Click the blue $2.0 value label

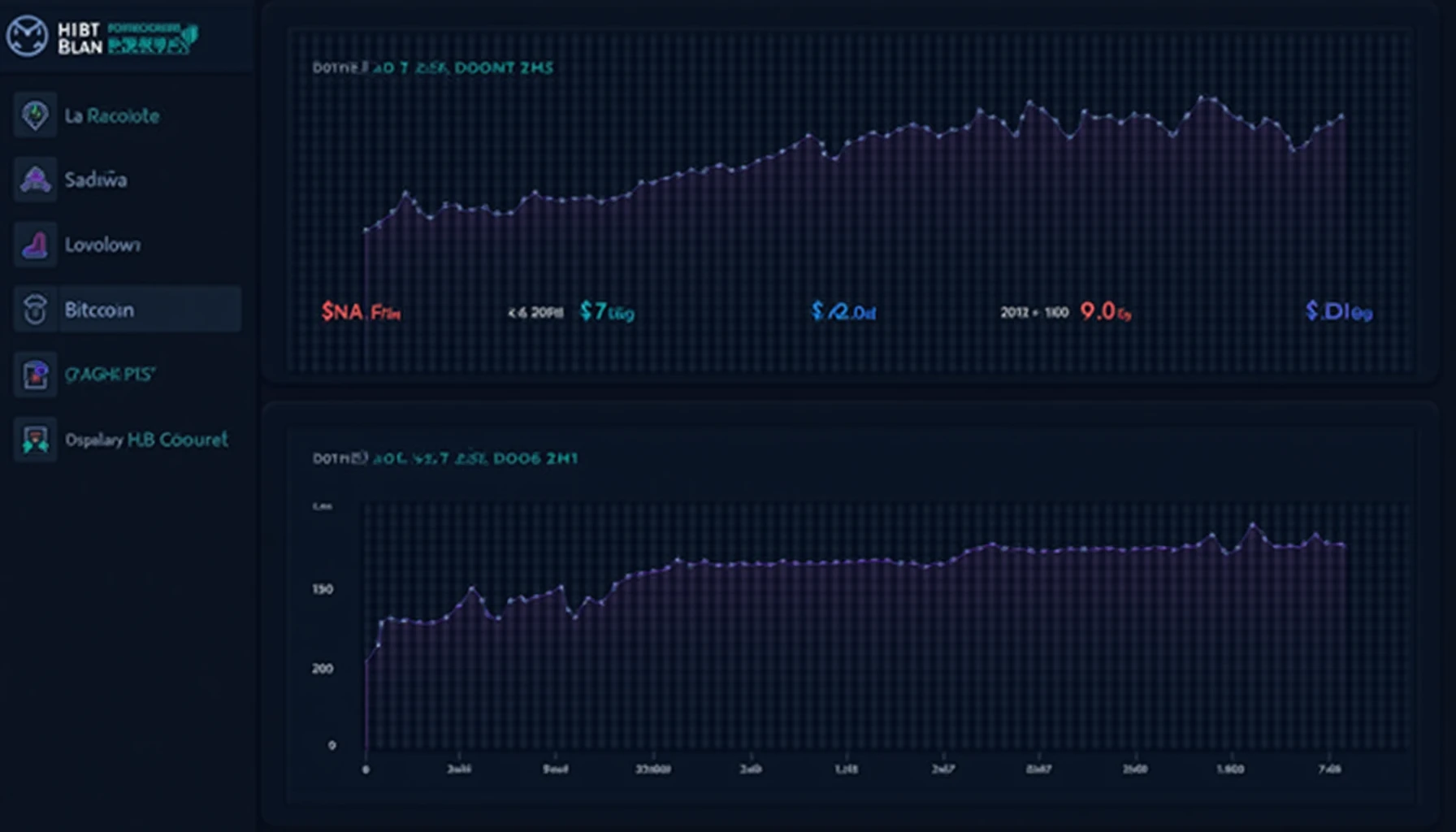click(x=843, y=311)
